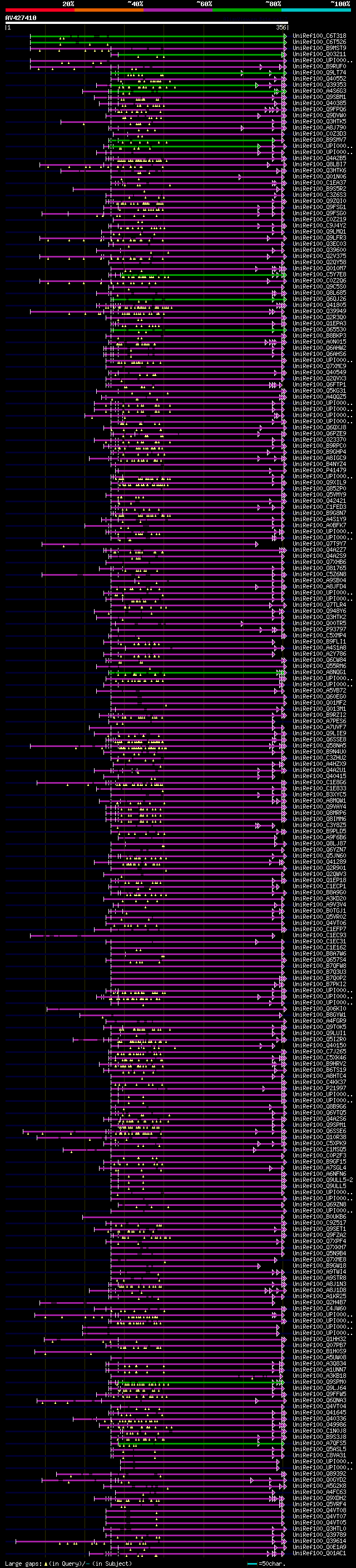Select the UniRef100_B9RZI2 label

pos(319,715)
